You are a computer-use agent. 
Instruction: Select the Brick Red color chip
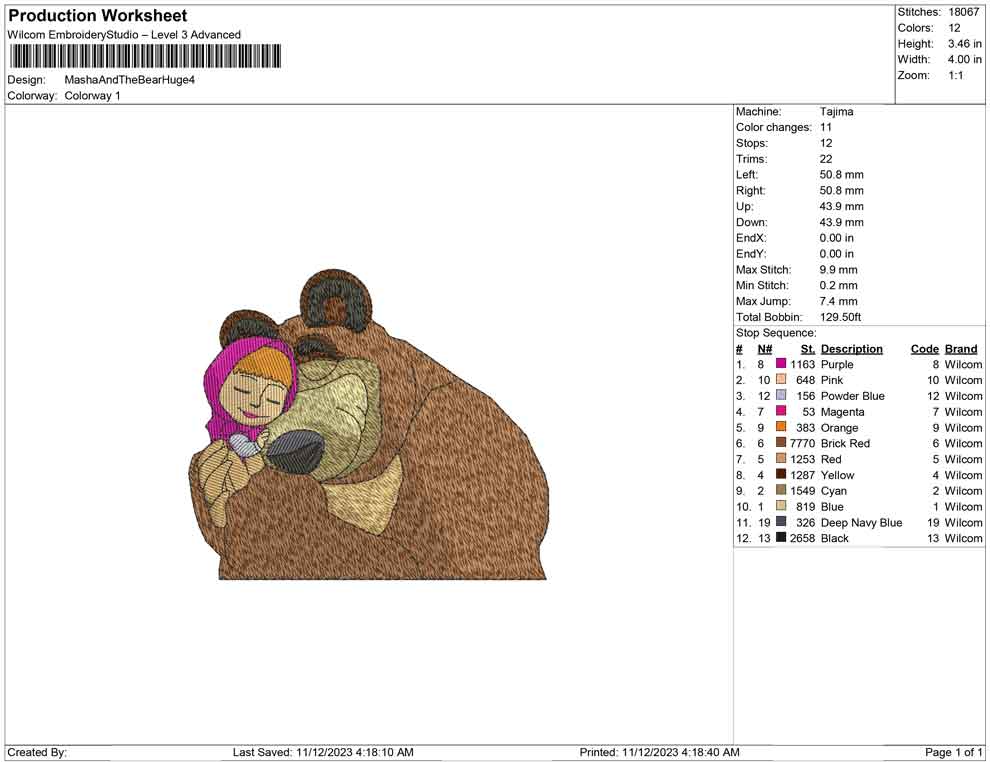781,443
